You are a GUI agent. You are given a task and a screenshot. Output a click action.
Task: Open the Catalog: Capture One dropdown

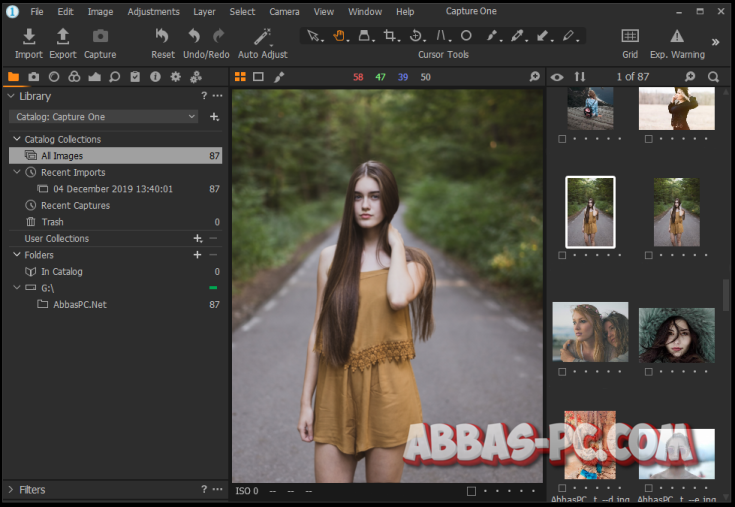pos(105,117)
